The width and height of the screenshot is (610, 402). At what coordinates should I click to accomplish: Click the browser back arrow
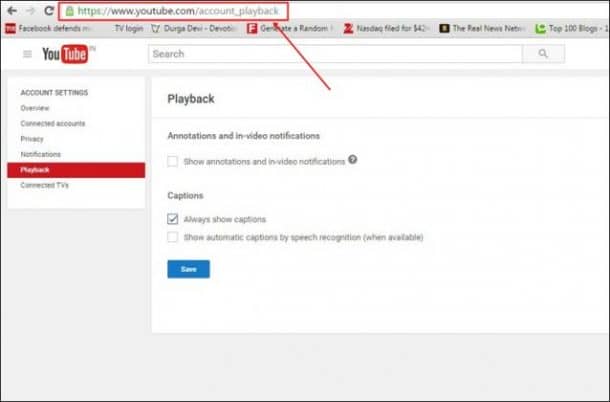click(9, 11)
